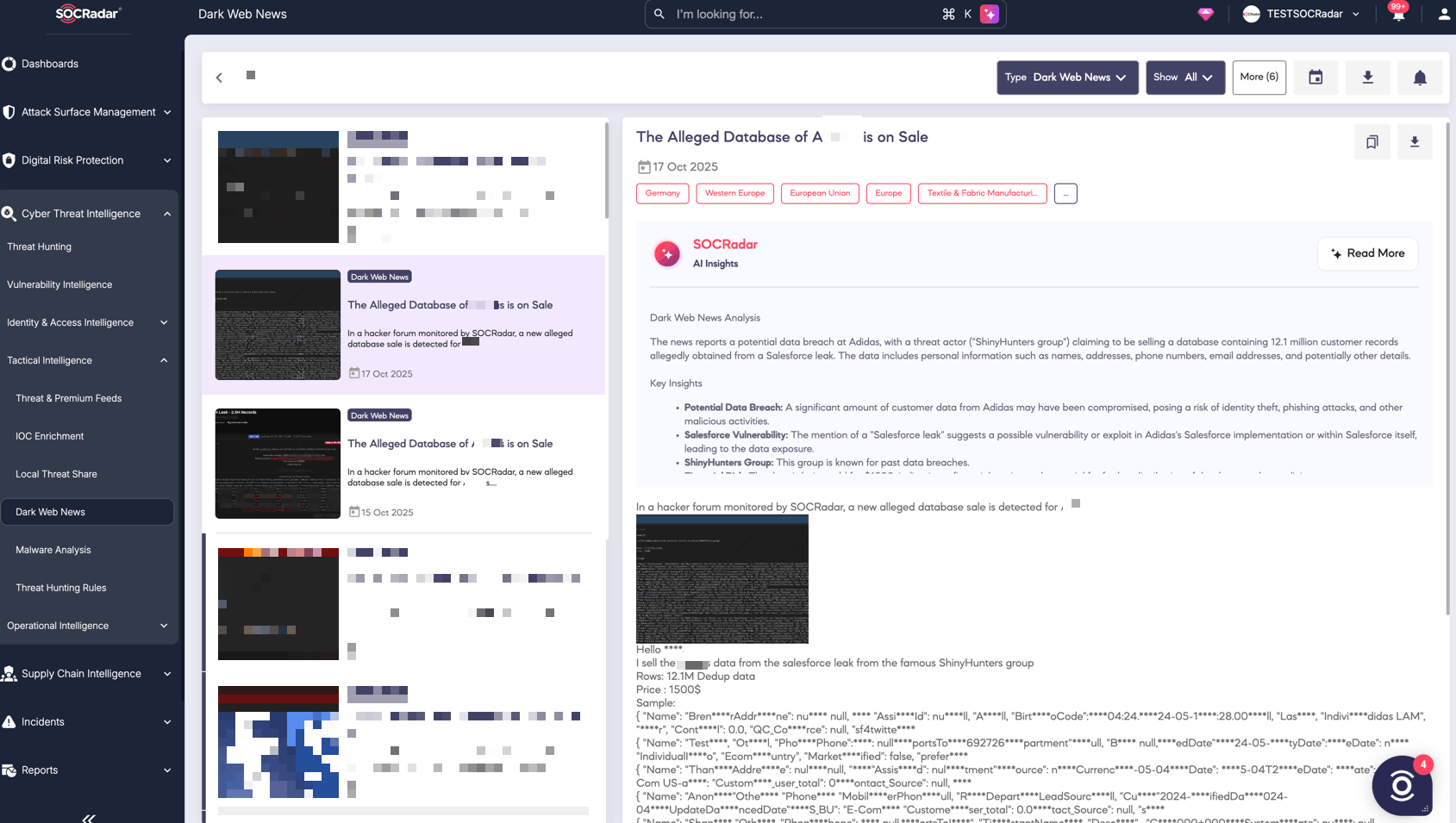This screenshot has width=1456, height=823.
Task: Open Threat Hunting Rules page
Action: 60,588
